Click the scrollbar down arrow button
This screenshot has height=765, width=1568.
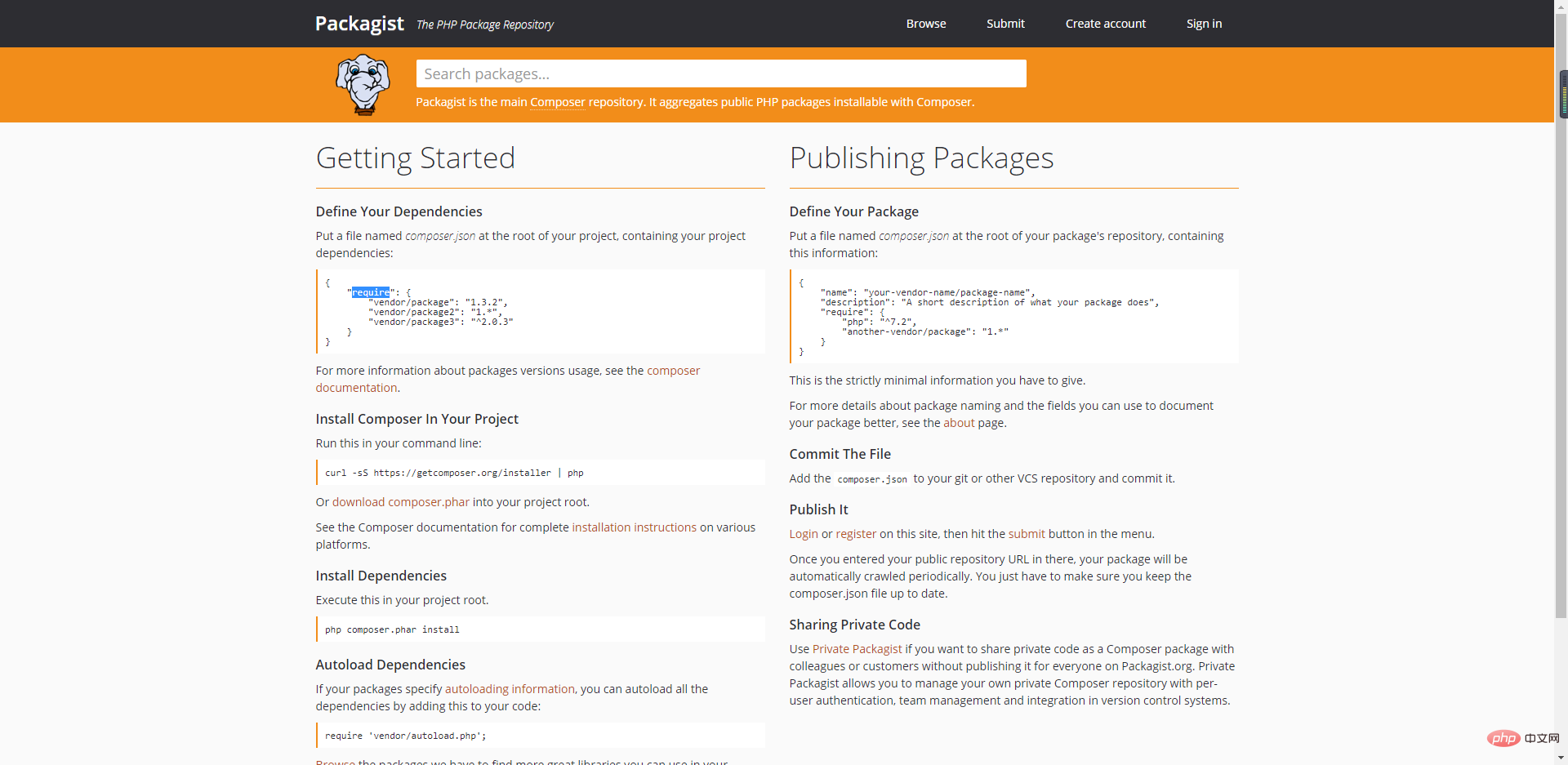tap(1561, 758)
